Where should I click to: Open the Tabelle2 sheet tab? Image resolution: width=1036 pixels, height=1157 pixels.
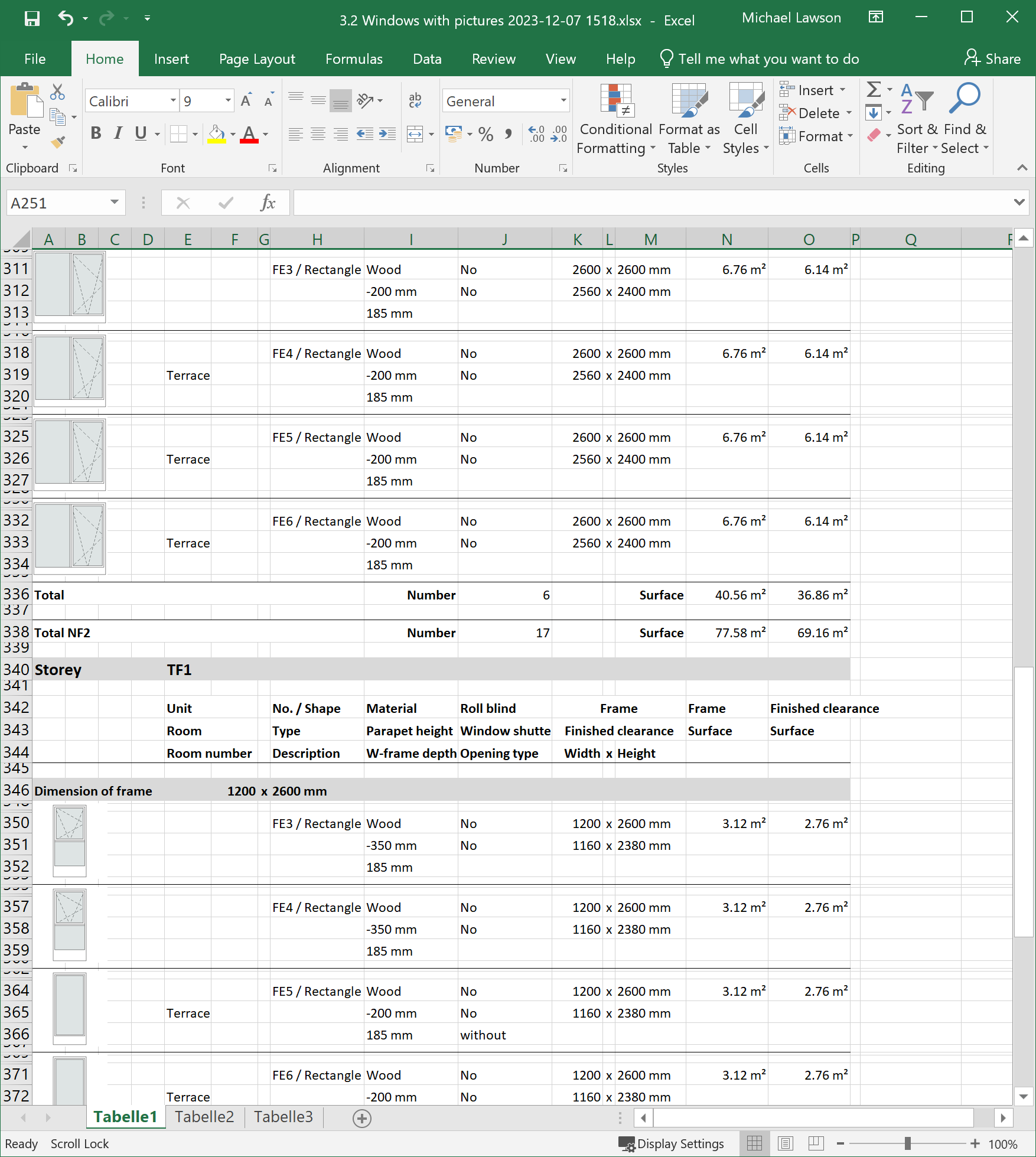204,1117
